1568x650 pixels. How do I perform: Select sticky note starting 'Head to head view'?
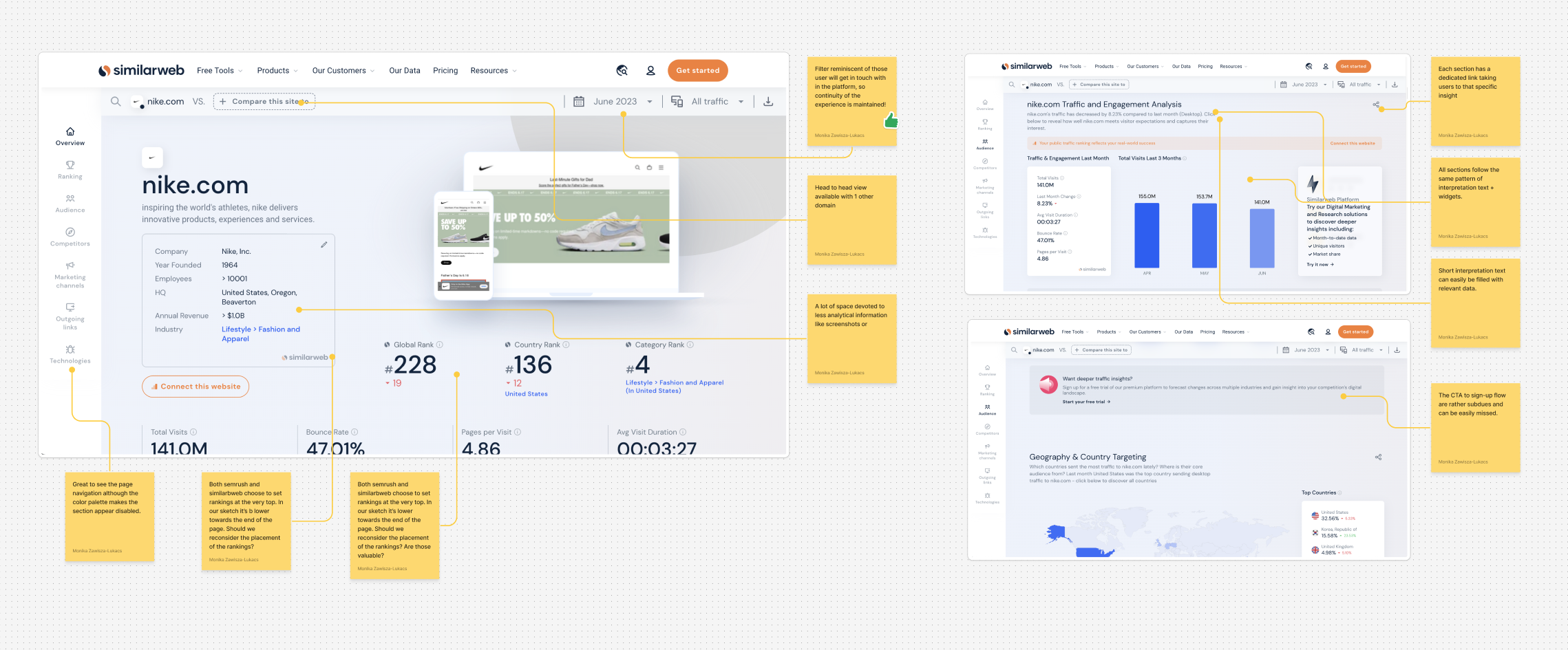[851, 220]
